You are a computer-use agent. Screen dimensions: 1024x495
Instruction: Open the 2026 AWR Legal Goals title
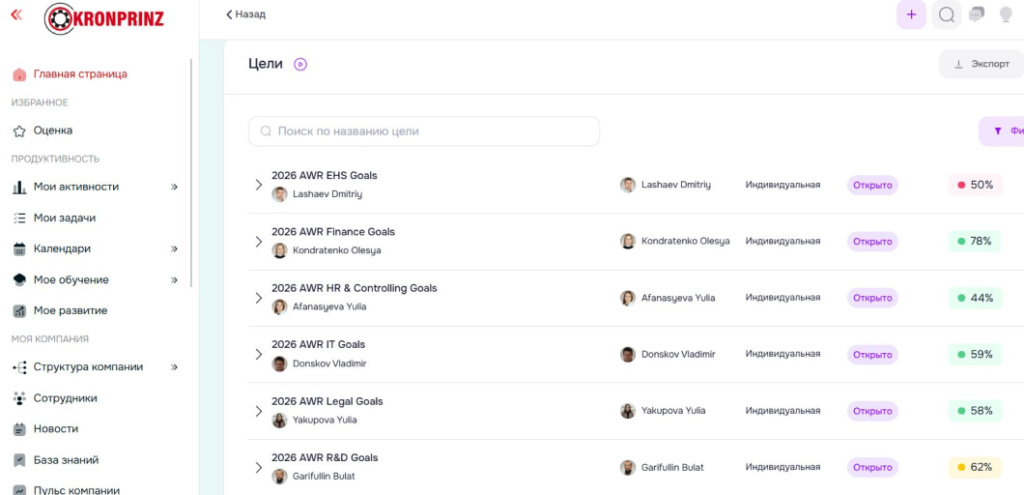pos(327,402)
